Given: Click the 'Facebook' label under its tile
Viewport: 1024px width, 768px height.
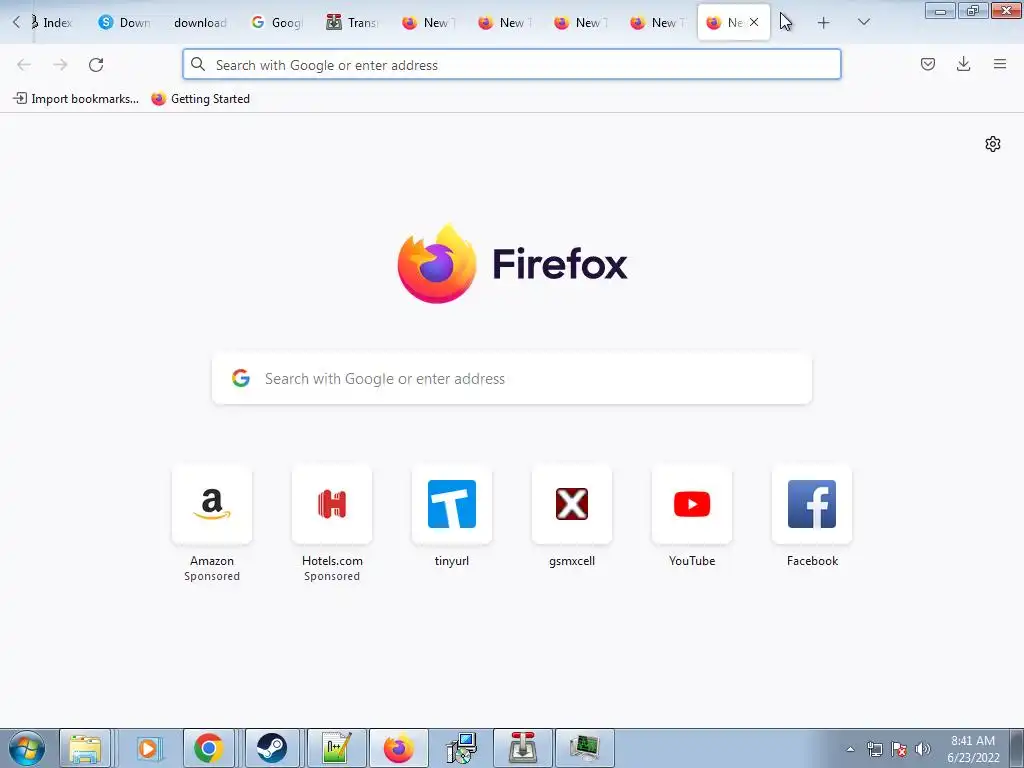Looking at the screenshot, I should pyautogui.click(x=812, y=561).
